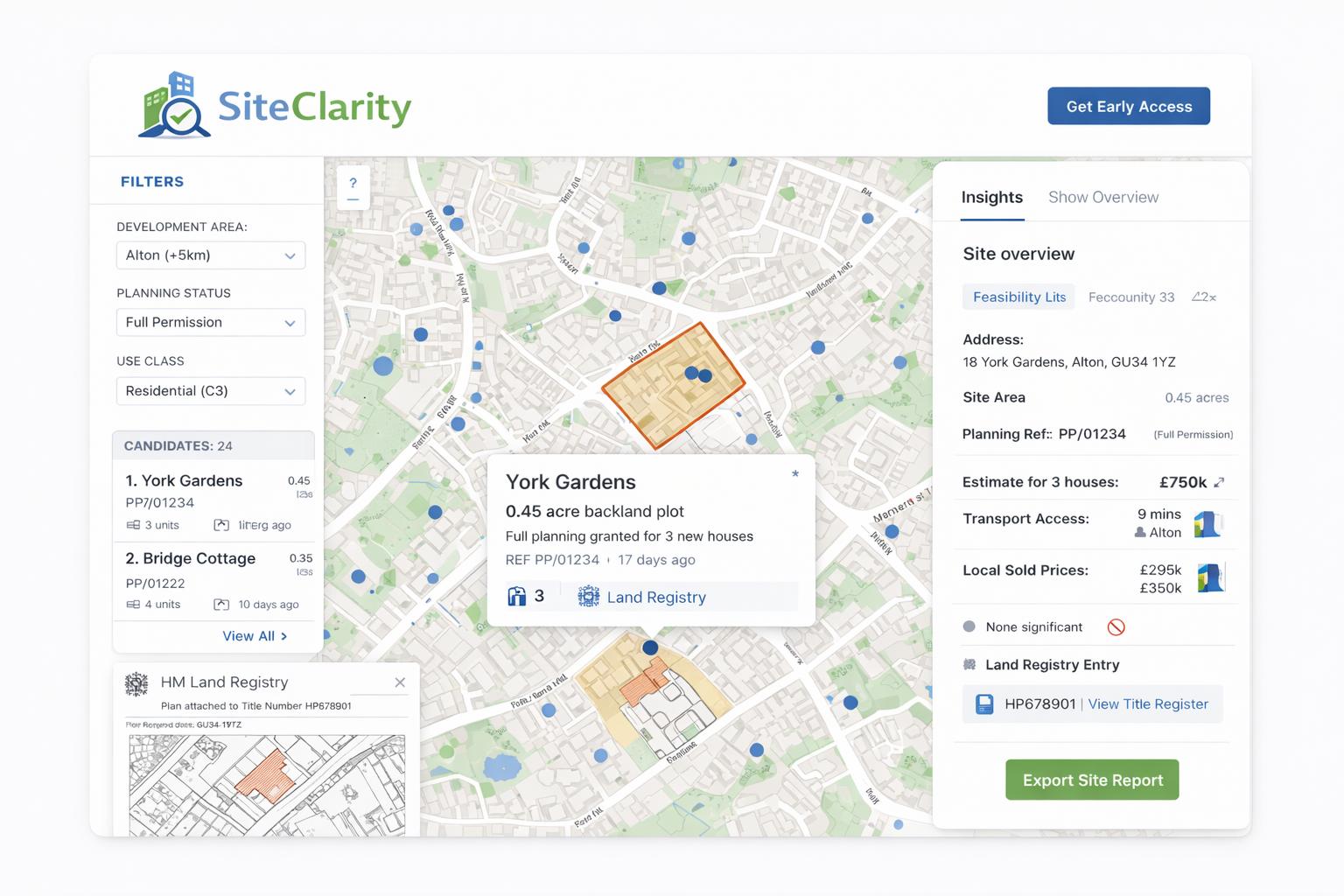Image resolution: width=1344 pixels, height=896 pixels.
Task: Click the Land Registry title plan thumbnail
Action: point(267,783)
